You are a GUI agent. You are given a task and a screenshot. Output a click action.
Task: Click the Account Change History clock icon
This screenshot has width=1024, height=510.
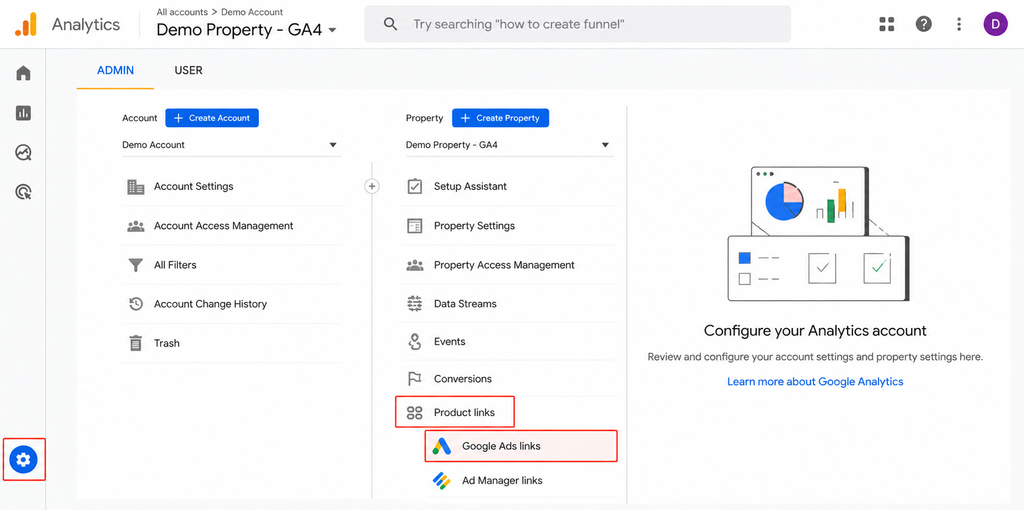click(x=136, y=304)
